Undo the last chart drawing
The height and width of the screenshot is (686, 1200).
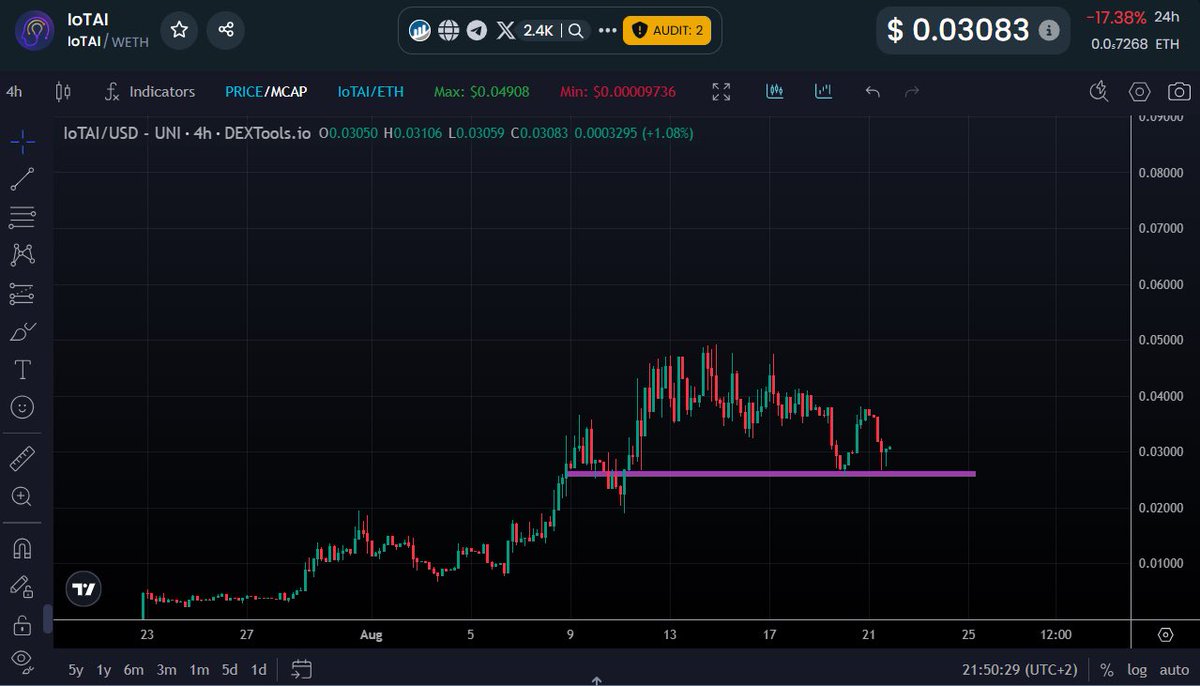871,91
